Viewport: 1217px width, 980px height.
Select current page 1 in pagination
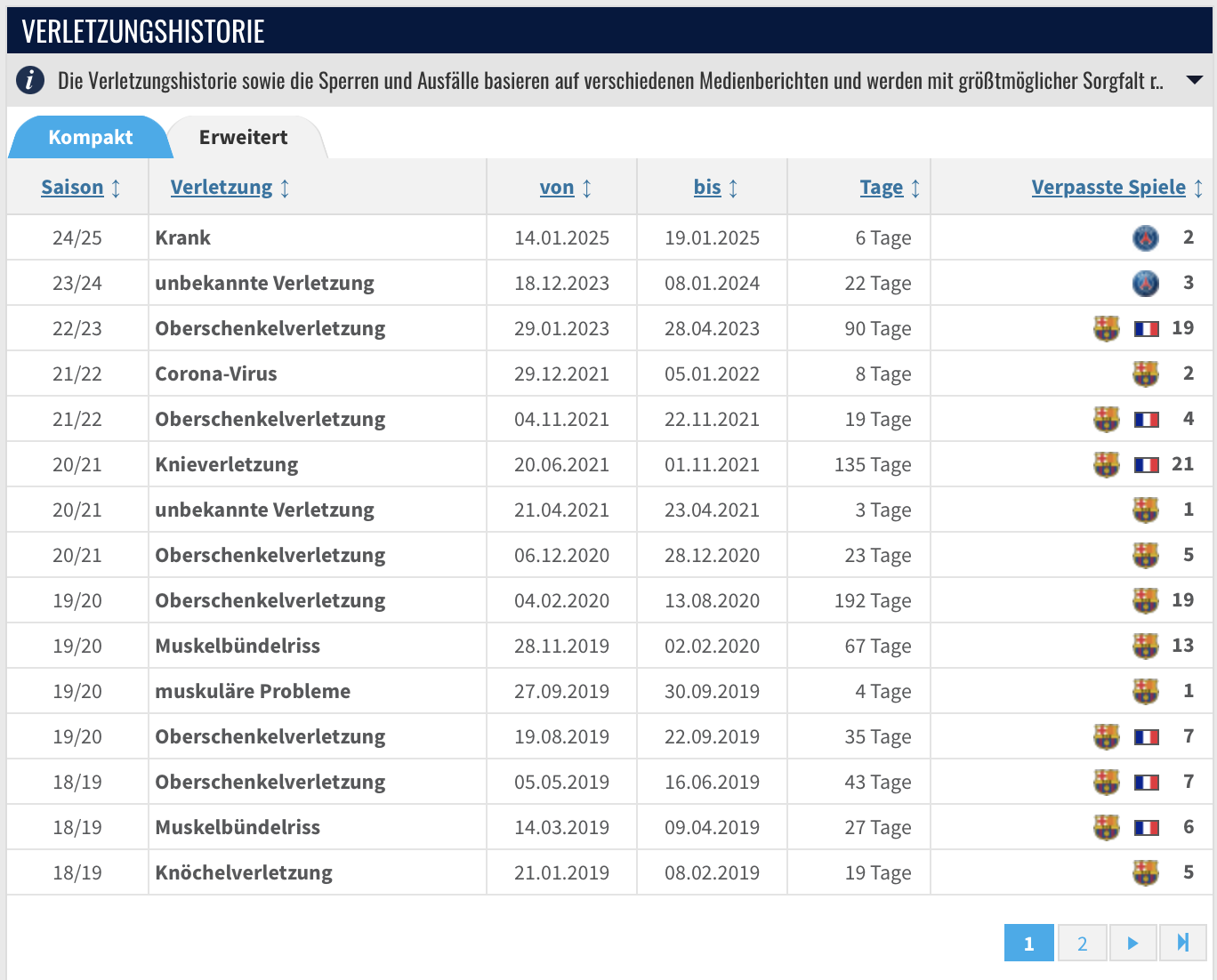1029,943
